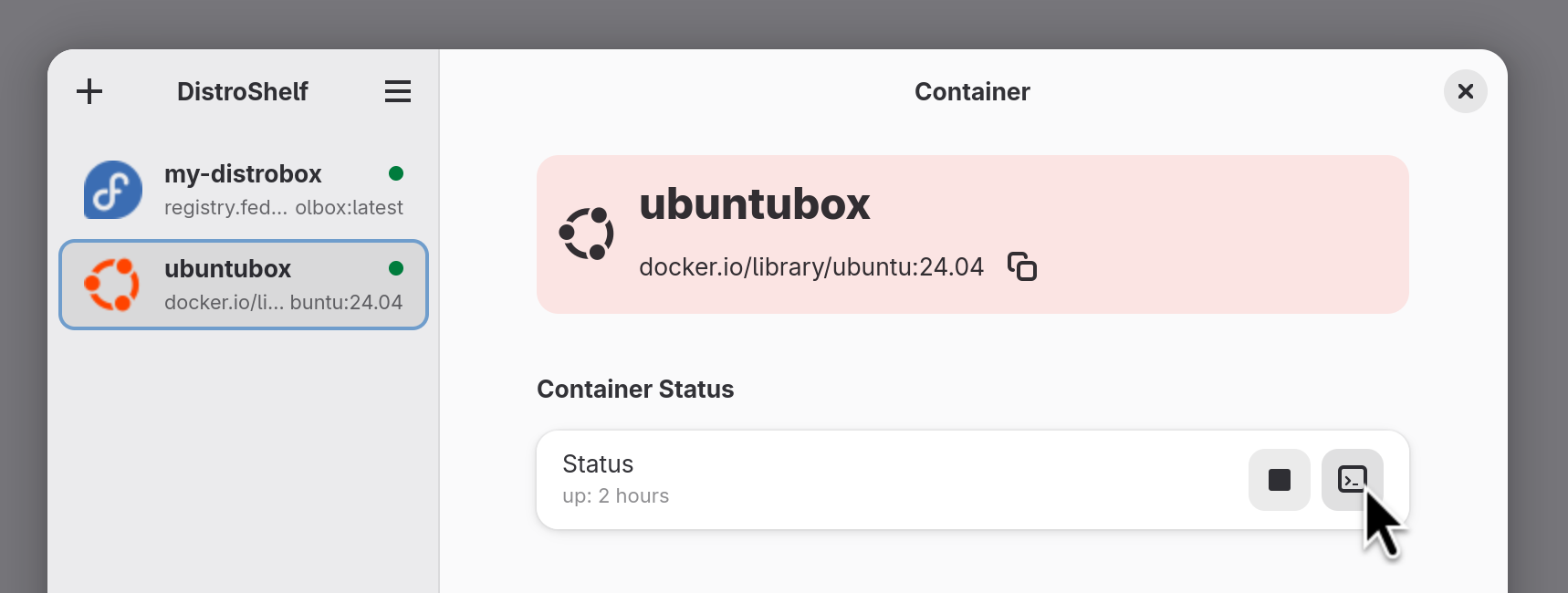The image size is (1568, 593).
Task: Click the Container Status section heading
Action: pyautogui.click(x=635, y=390)
